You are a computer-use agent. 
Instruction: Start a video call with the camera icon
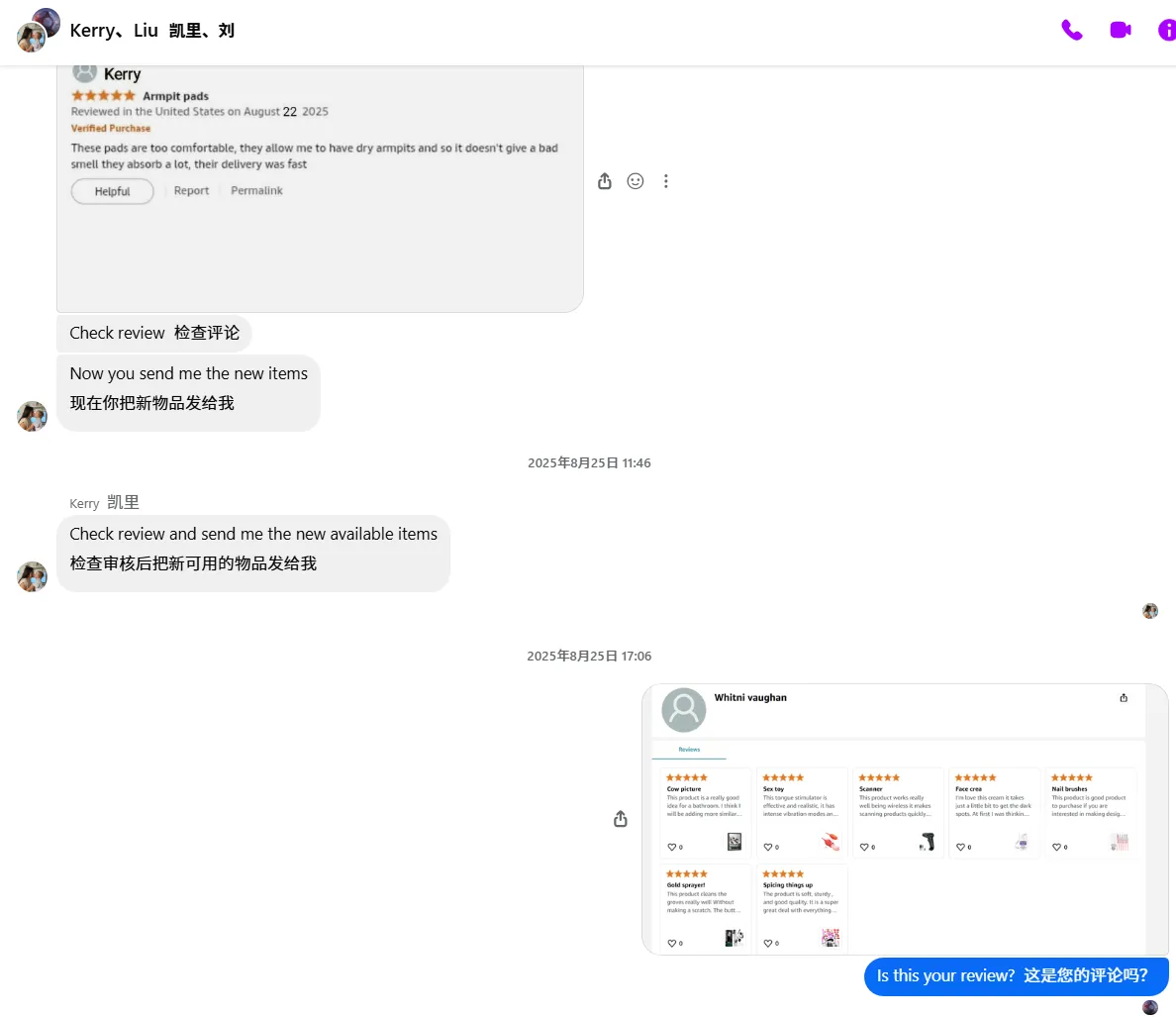[1121, 30]
